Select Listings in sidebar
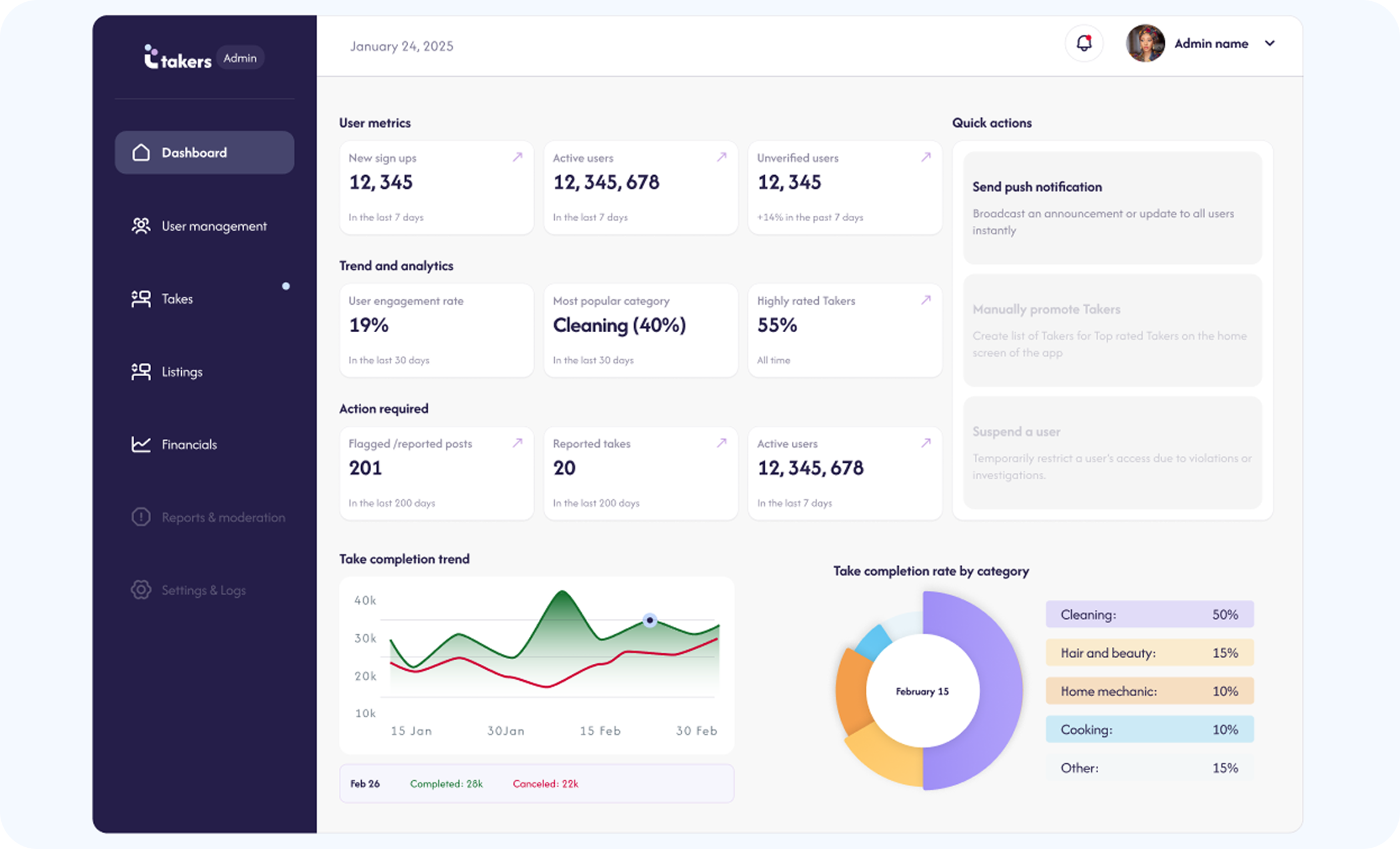The width and height of the screenshot is (1400, 849). (182, 372)
